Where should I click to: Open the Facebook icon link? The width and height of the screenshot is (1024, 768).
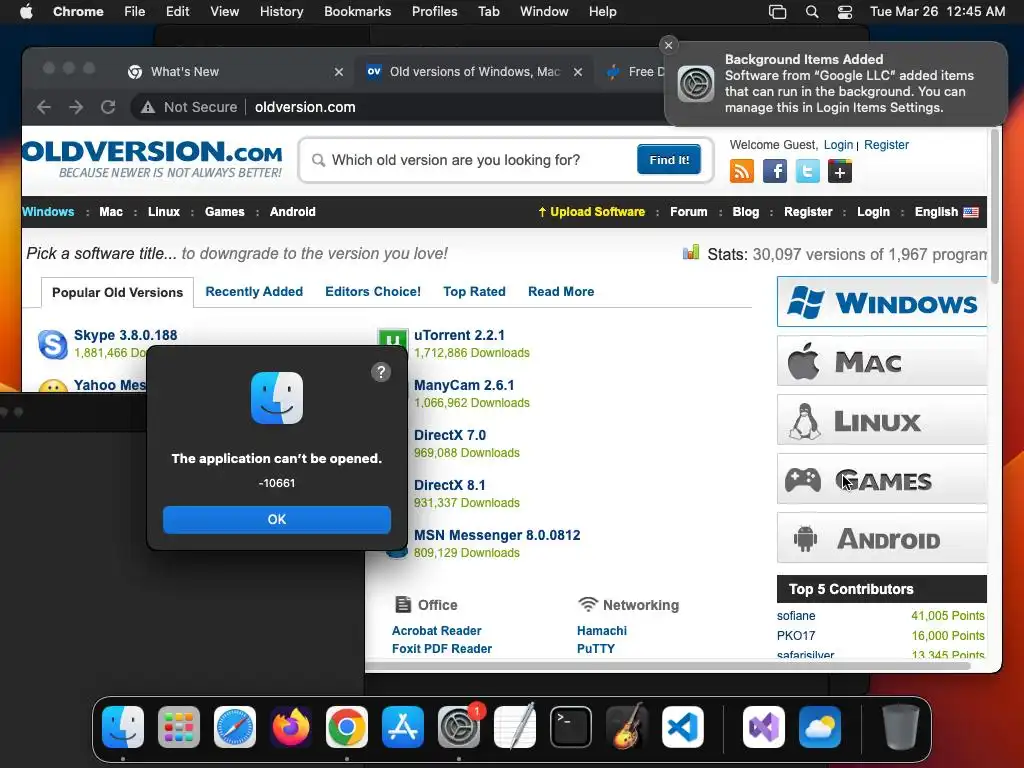[775, 172]
